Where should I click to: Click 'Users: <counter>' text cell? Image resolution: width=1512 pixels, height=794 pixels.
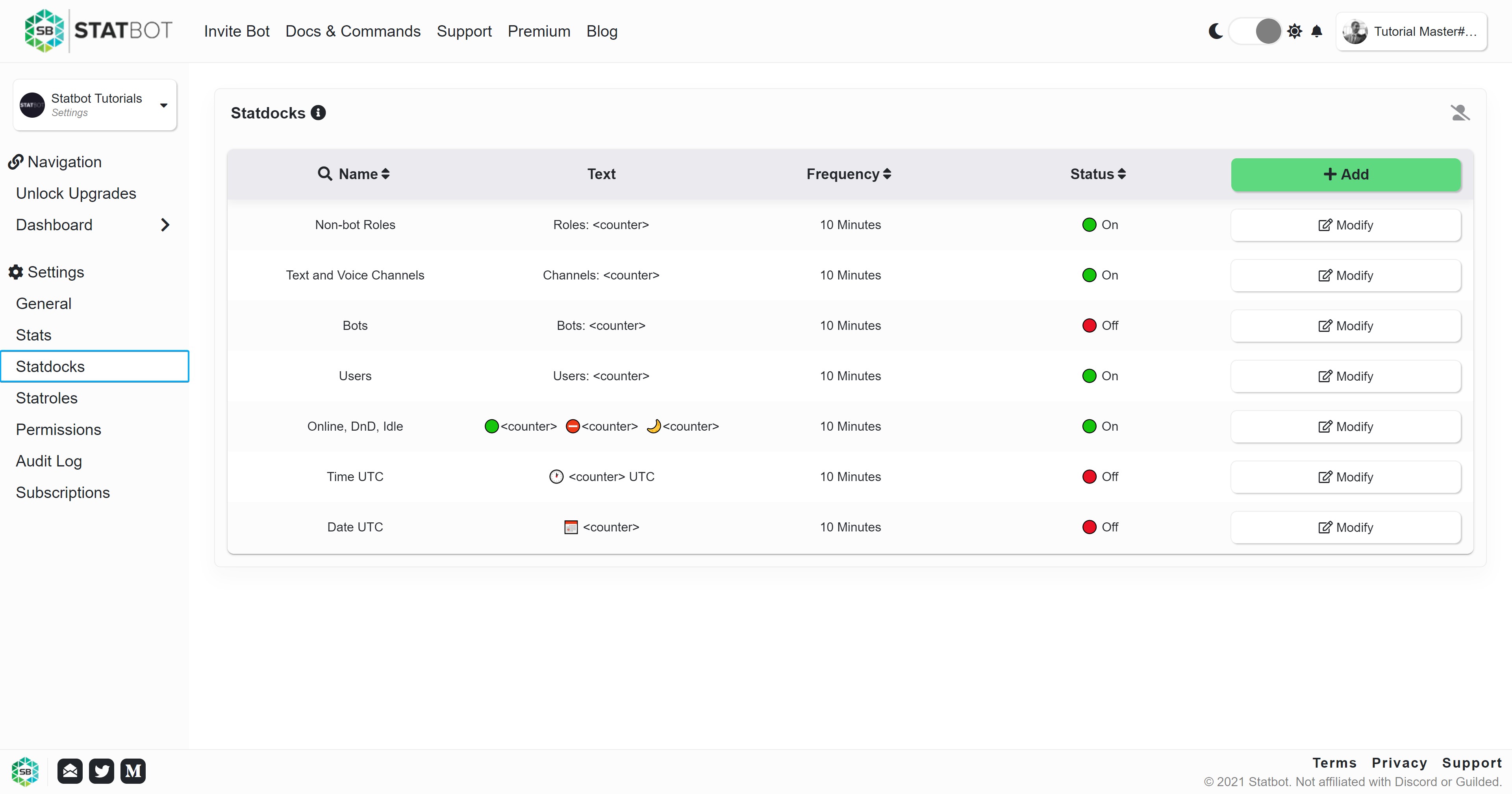click(601, 376)
